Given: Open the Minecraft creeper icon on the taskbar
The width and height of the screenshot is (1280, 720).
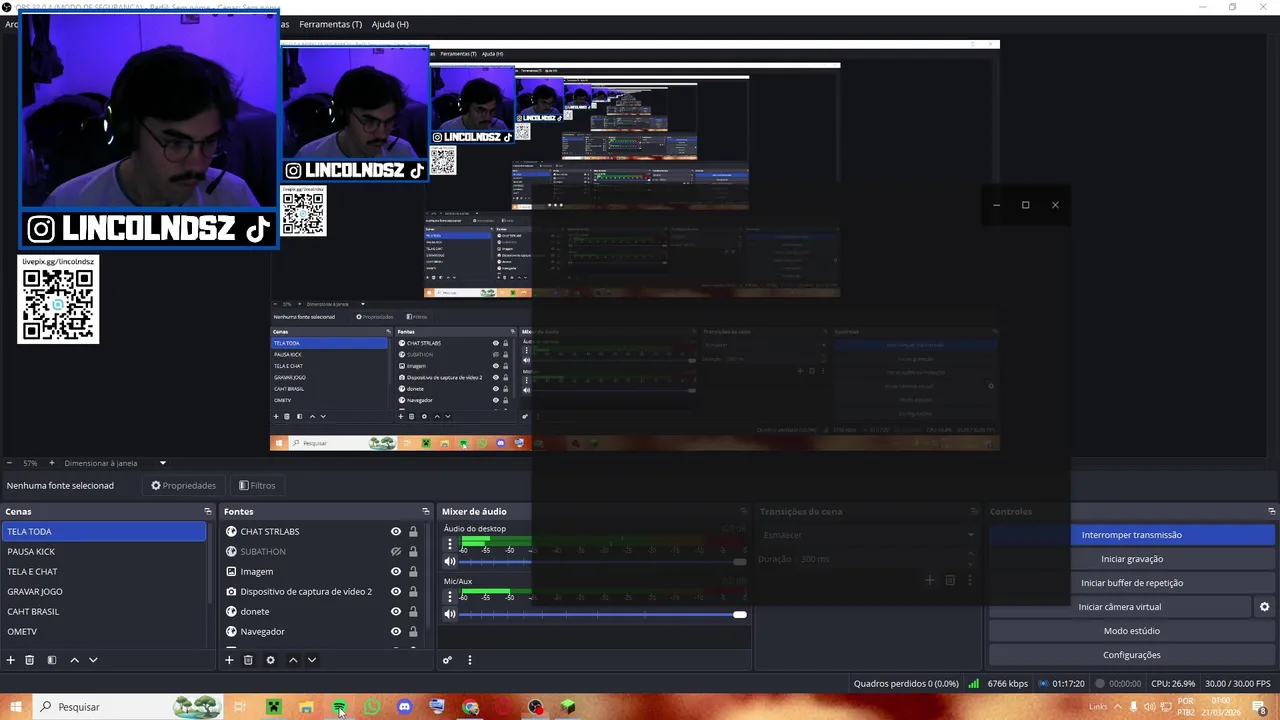Looking at the screenshot, I should 273,707.
